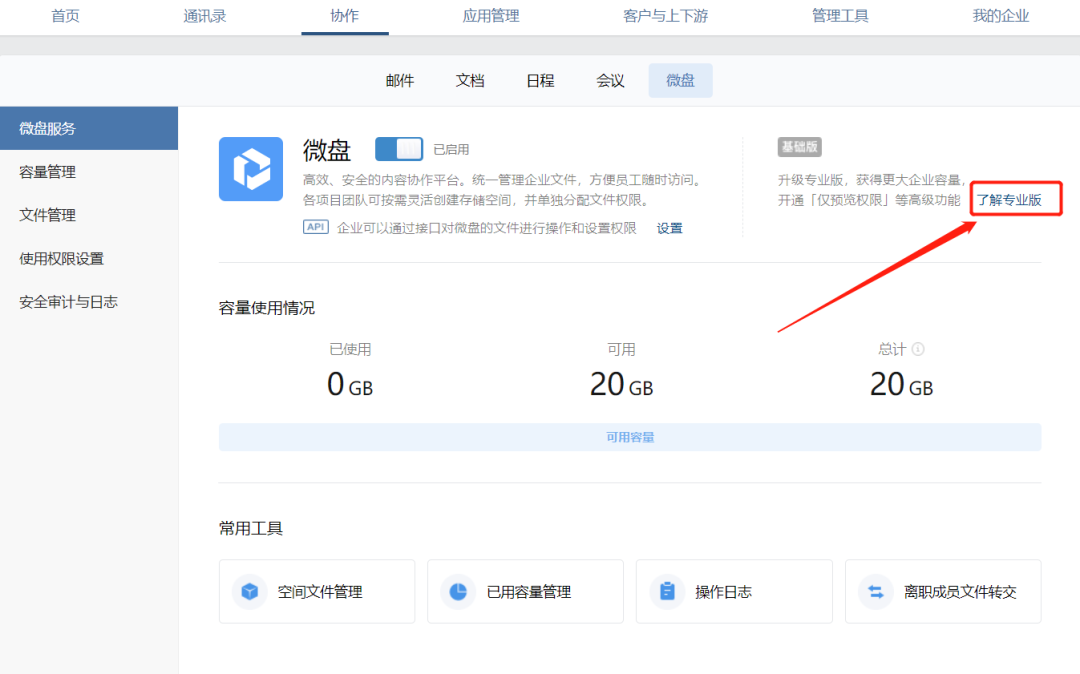
Task: Click the 0 GB used value
Action: (x=350, y=384)
